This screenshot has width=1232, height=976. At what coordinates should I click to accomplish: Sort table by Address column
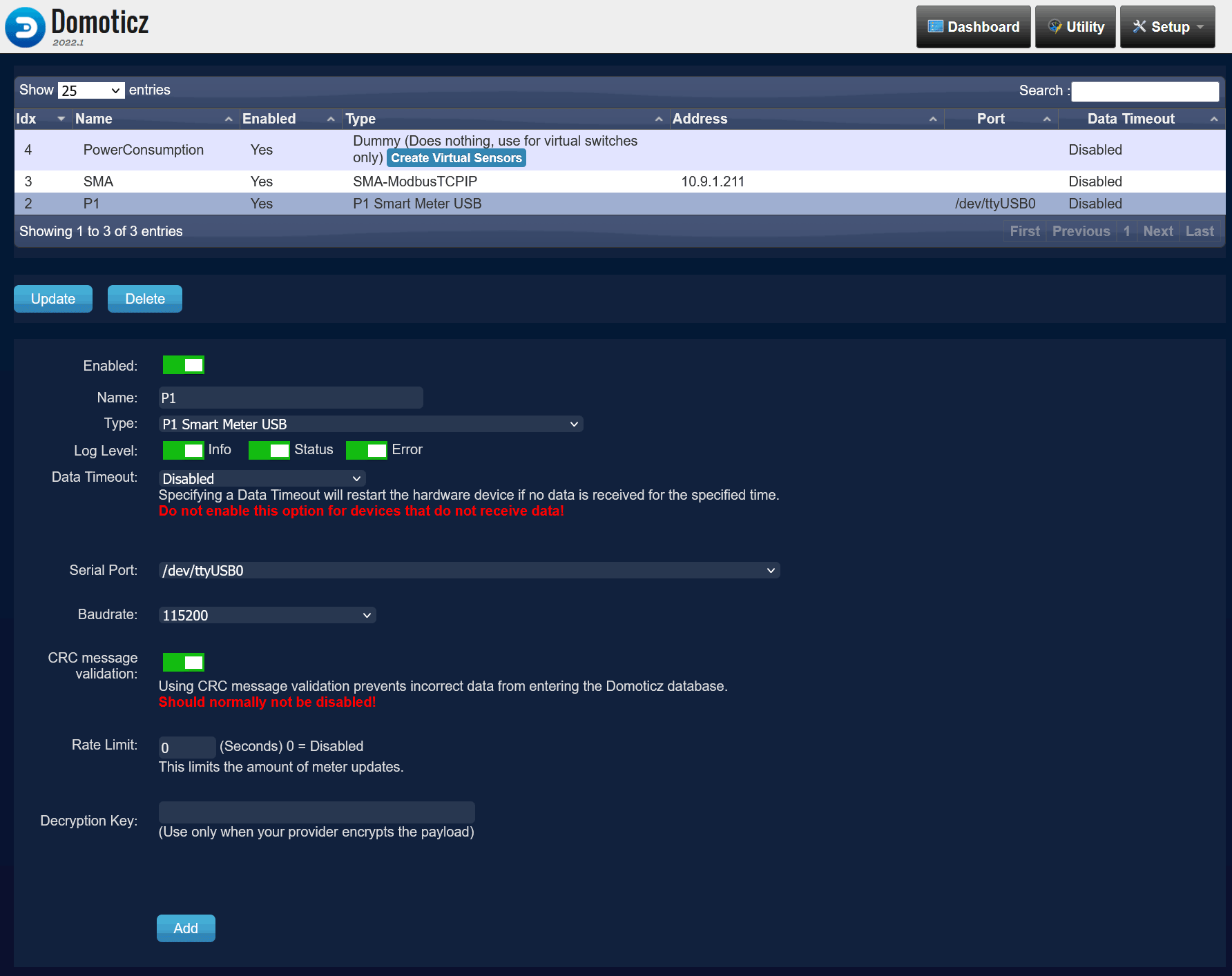pos(806,119)
